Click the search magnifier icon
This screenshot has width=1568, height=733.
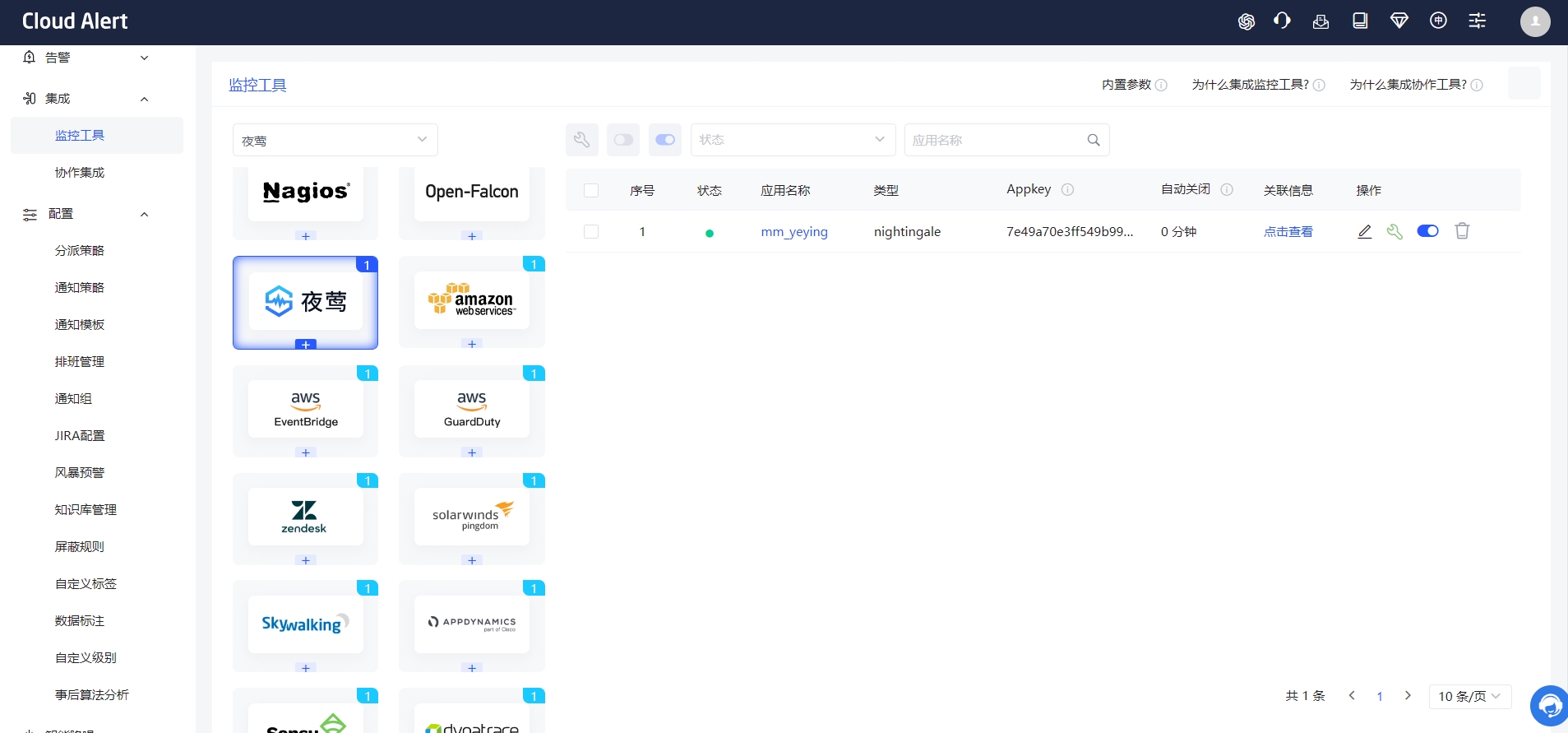pos(1094,140)
